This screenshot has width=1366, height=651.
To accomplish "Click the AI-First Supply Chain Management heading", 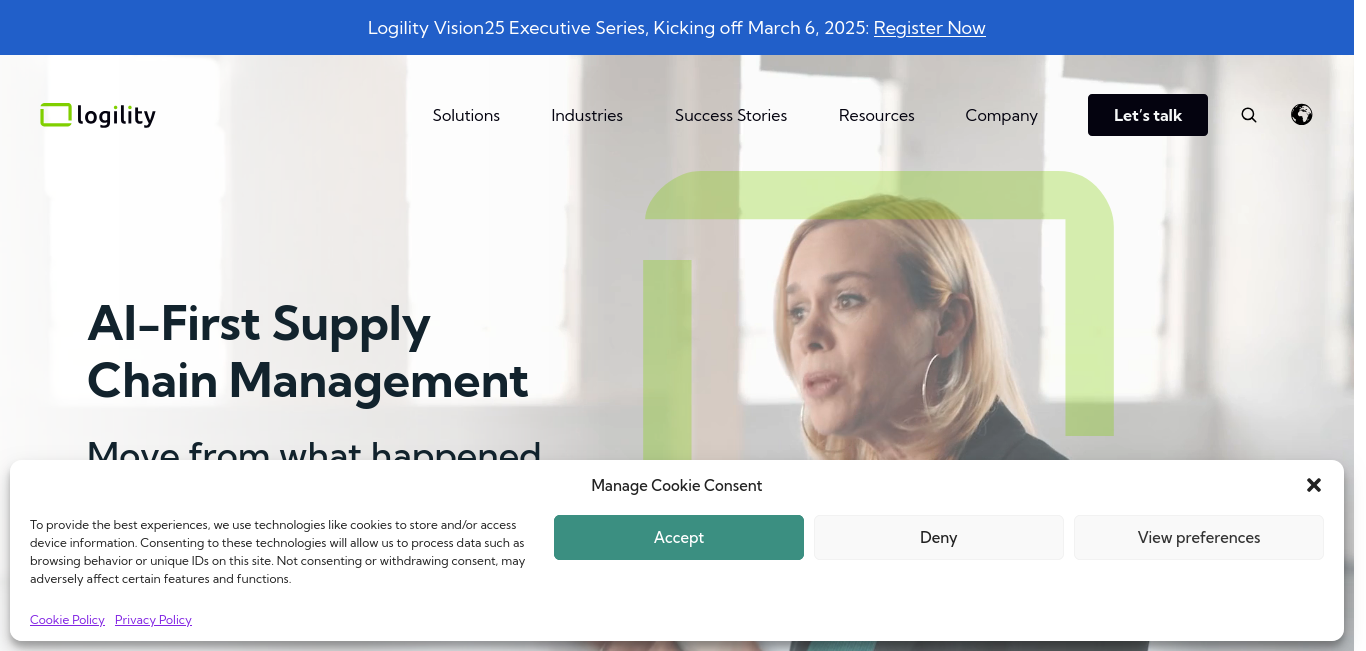I will tap(308, 352).
